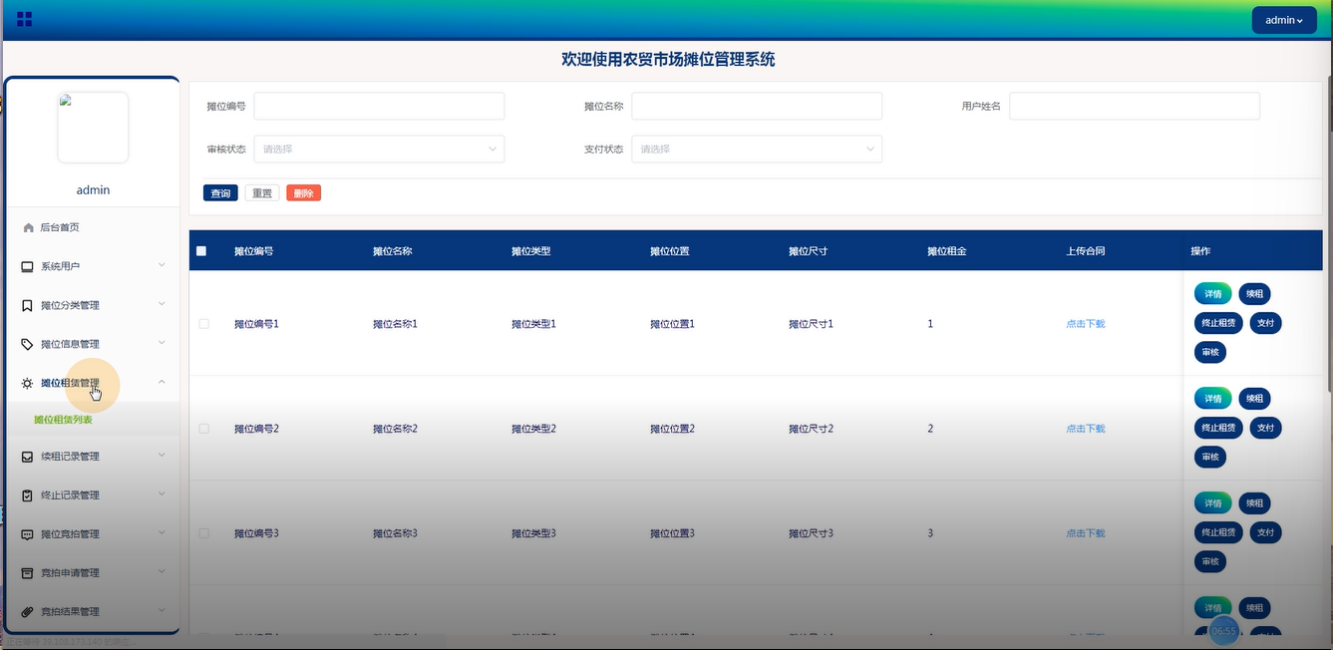Click 续租 button in the 摊位编号3 row
Image resolution: width=1333 pixels, height=650 pixels.
point(1254,503)
